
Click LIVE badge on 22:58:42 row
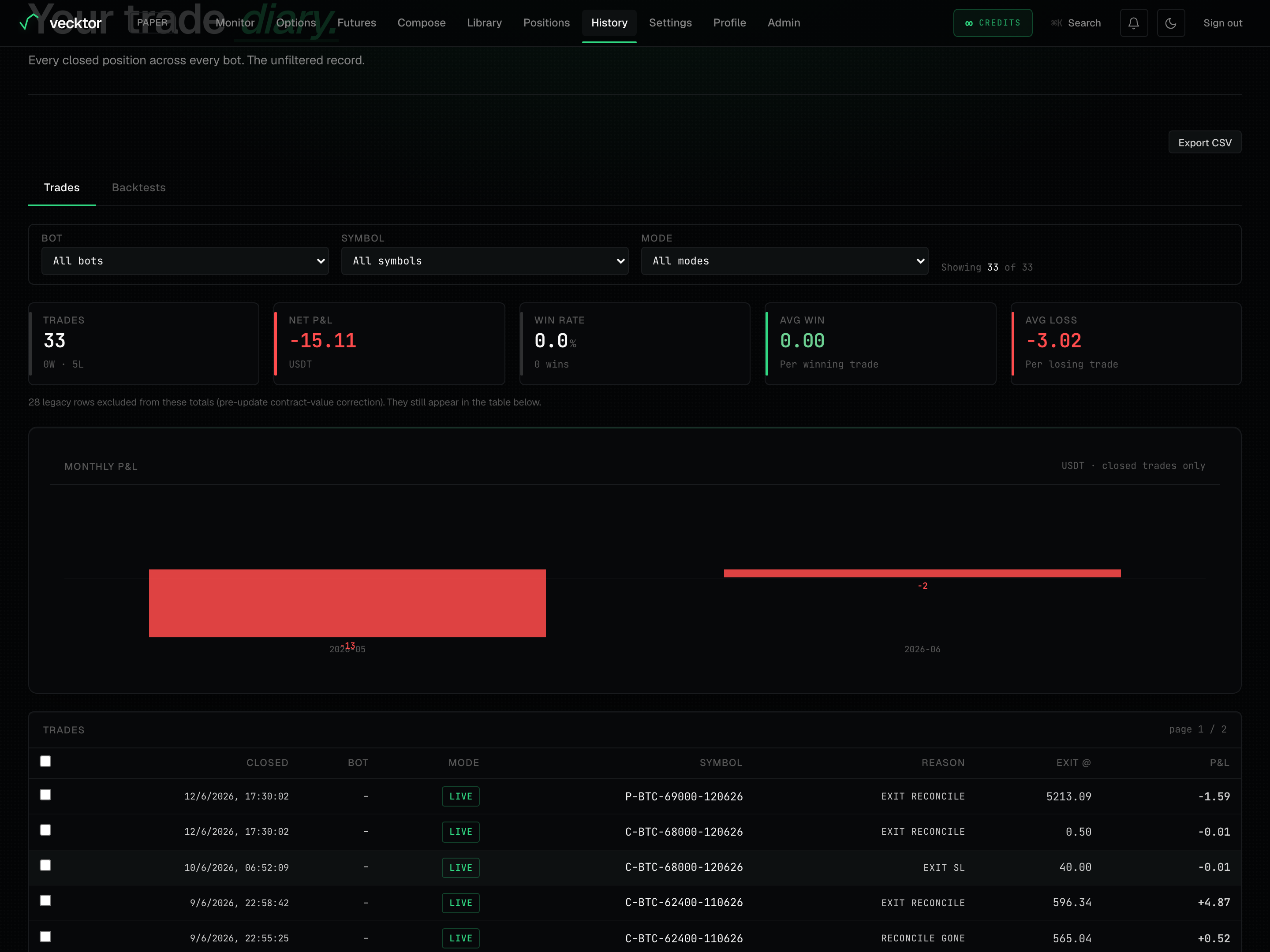click(460, 903)
